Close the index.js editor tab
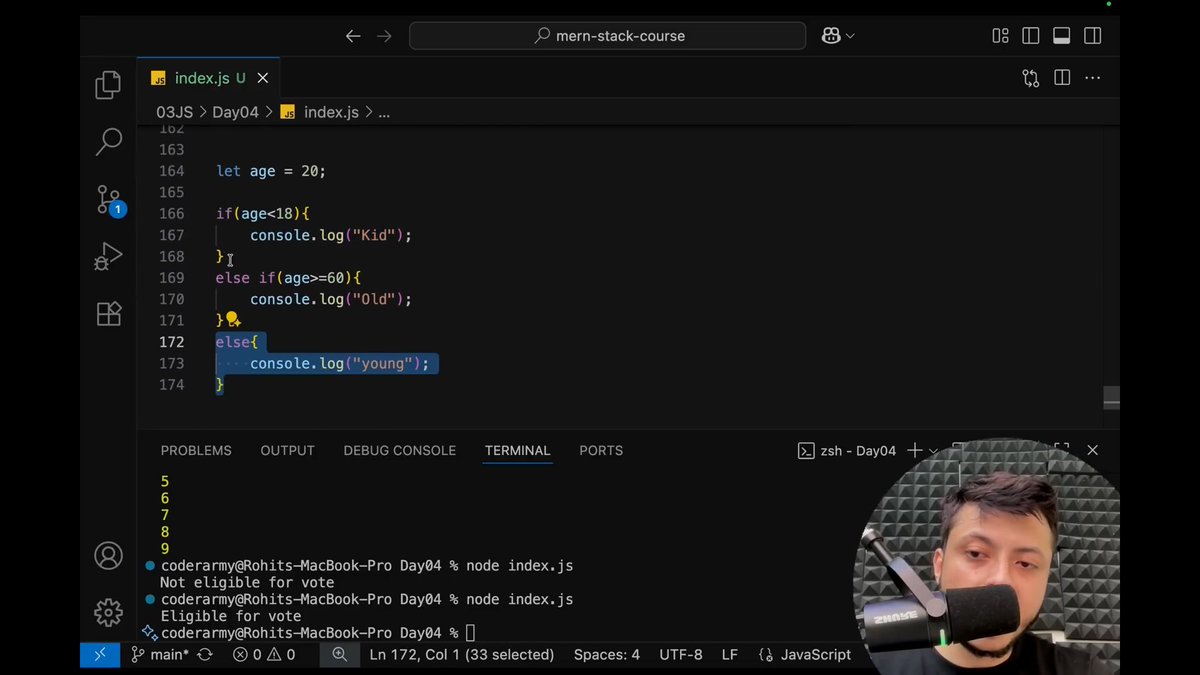This screenshot has height=675, width=1200. (263, 78)
